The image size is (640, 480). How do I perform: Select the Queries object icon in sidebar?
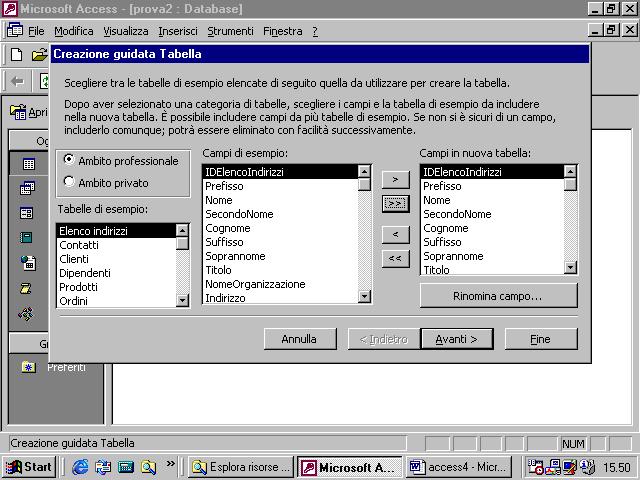[x=27, y=188]
